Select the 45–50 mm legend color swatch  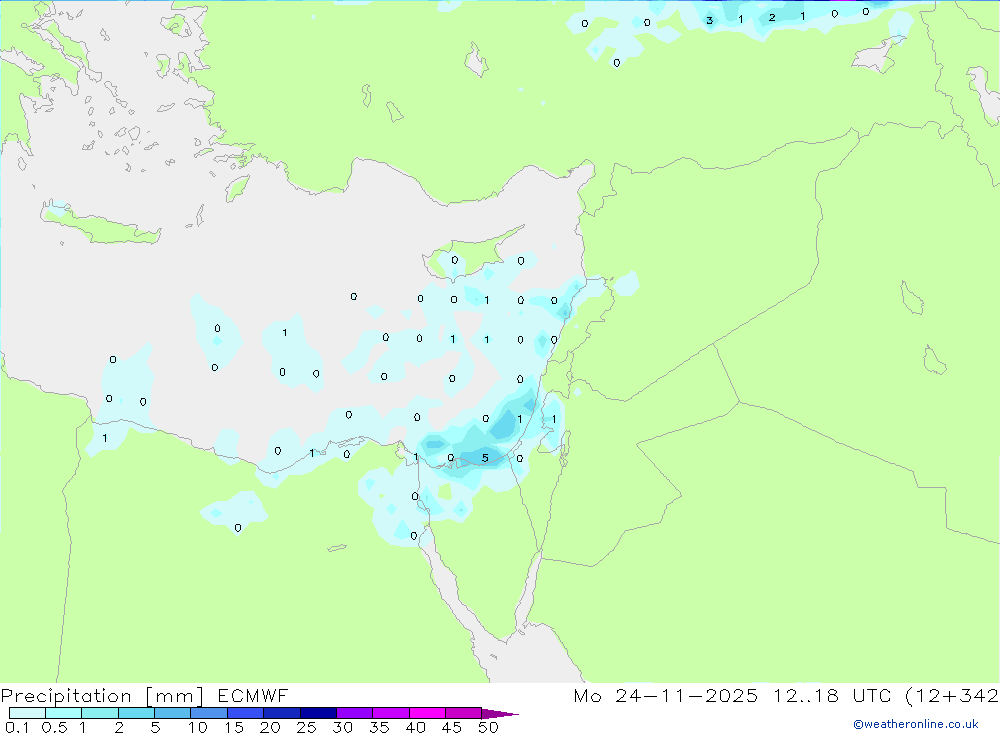tap(464, 713)
